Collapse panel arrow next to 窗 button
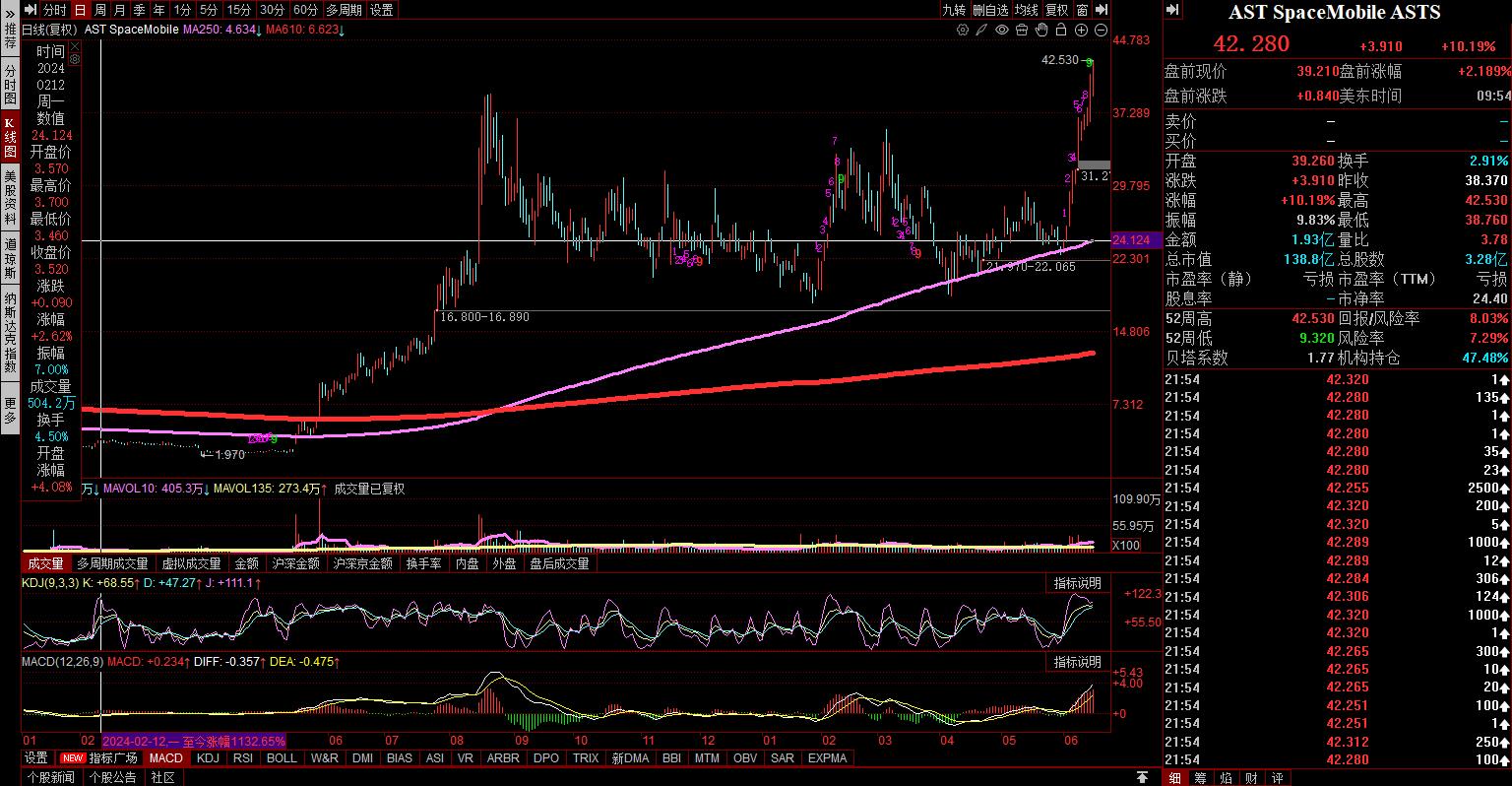Viewport: 1512px width, 786px height. (1102, 10)
